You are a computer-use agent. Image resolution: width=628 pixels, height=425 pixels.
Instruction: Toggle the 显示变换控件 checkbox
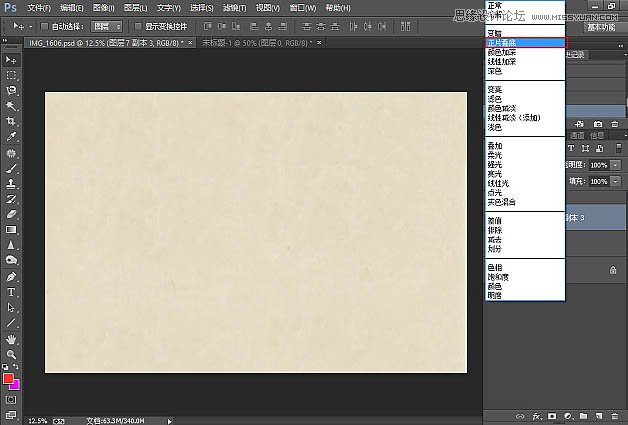[138, 26]
